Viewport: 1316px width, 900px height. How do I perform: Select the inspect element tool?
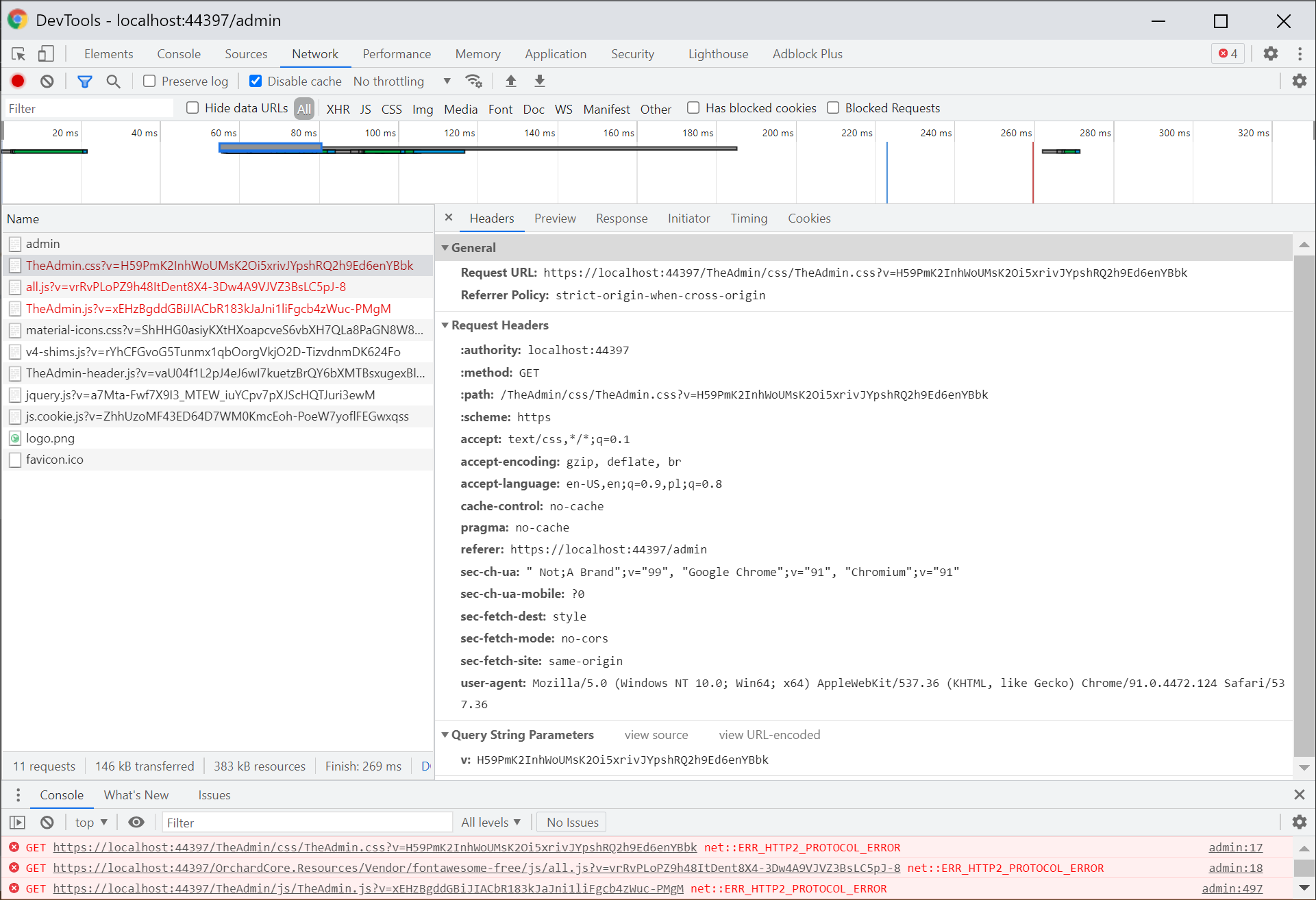pyautogui.click(x=18, y=53)
